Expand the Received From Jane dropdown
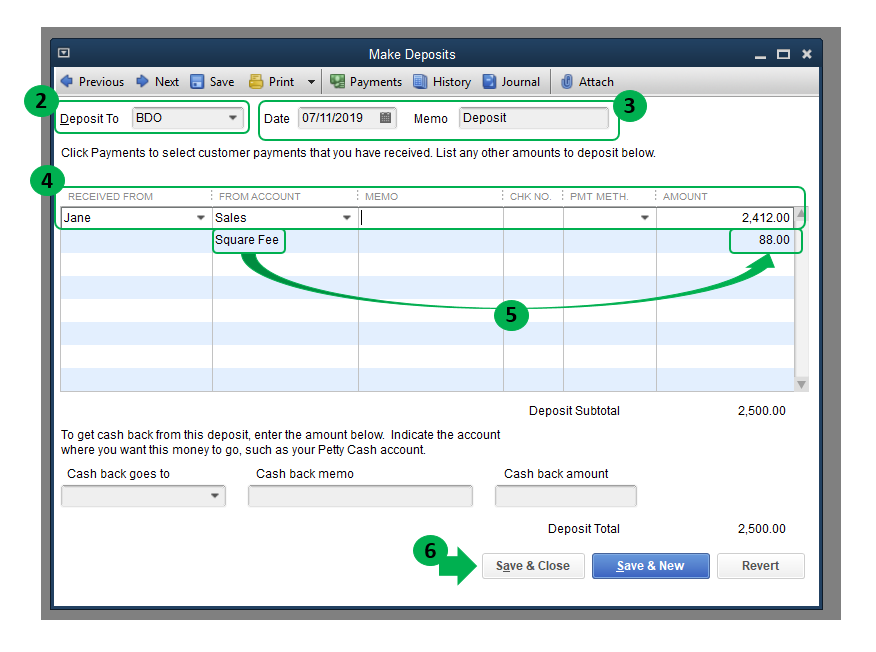This screenshot has height=652, width=876. point(201,218)
